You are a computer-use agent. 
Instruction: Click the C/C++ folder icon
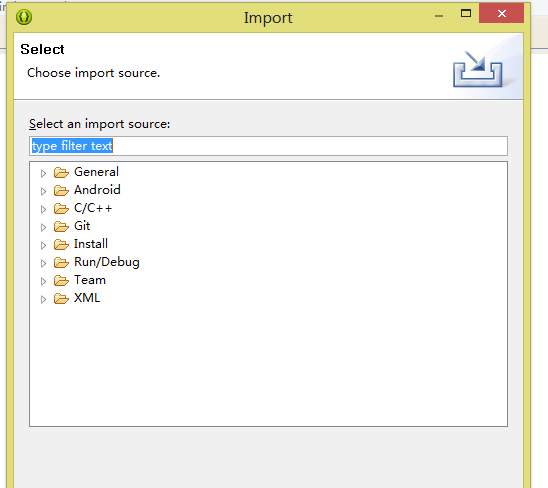tap(61, 209)
